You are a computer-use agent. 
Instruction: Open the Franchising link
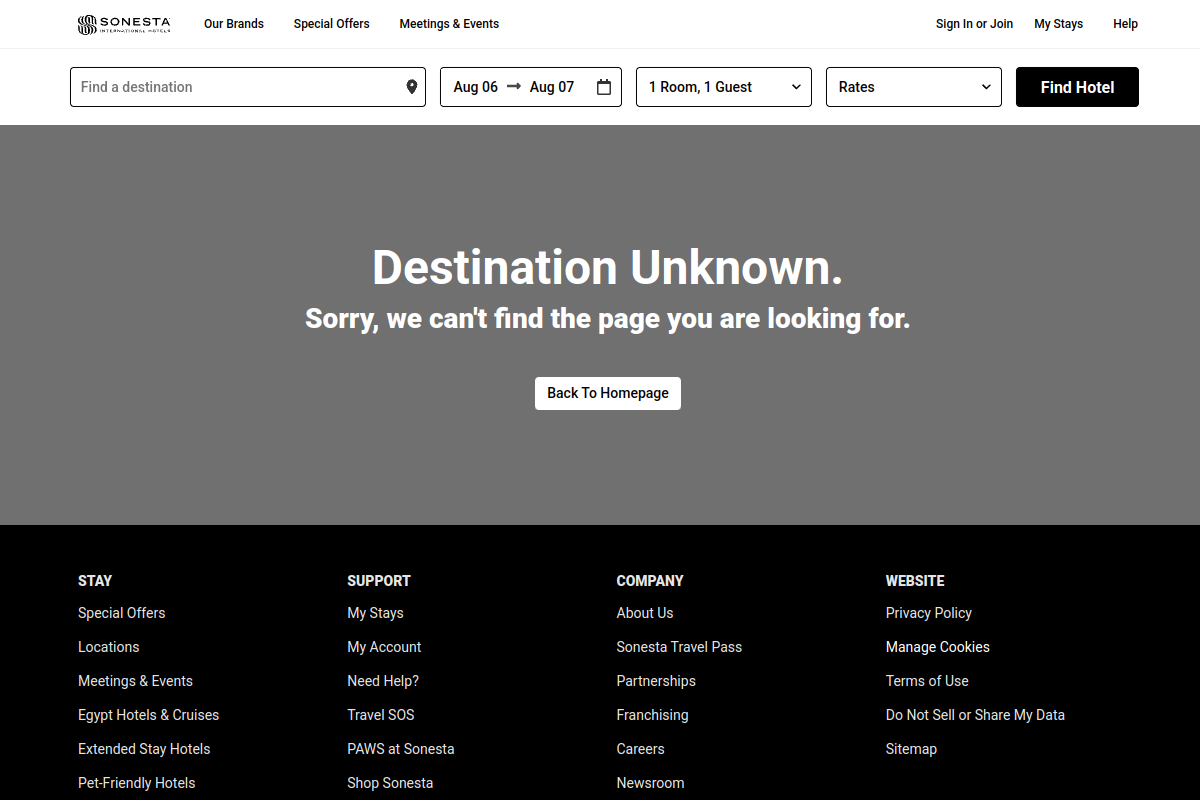[652, 715]
